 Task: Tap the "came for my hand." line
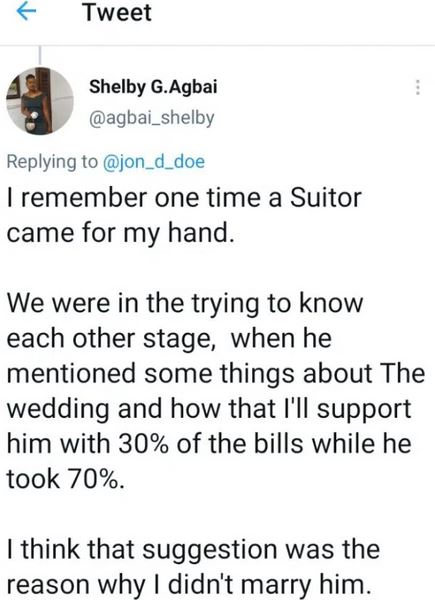pos(121,233)
